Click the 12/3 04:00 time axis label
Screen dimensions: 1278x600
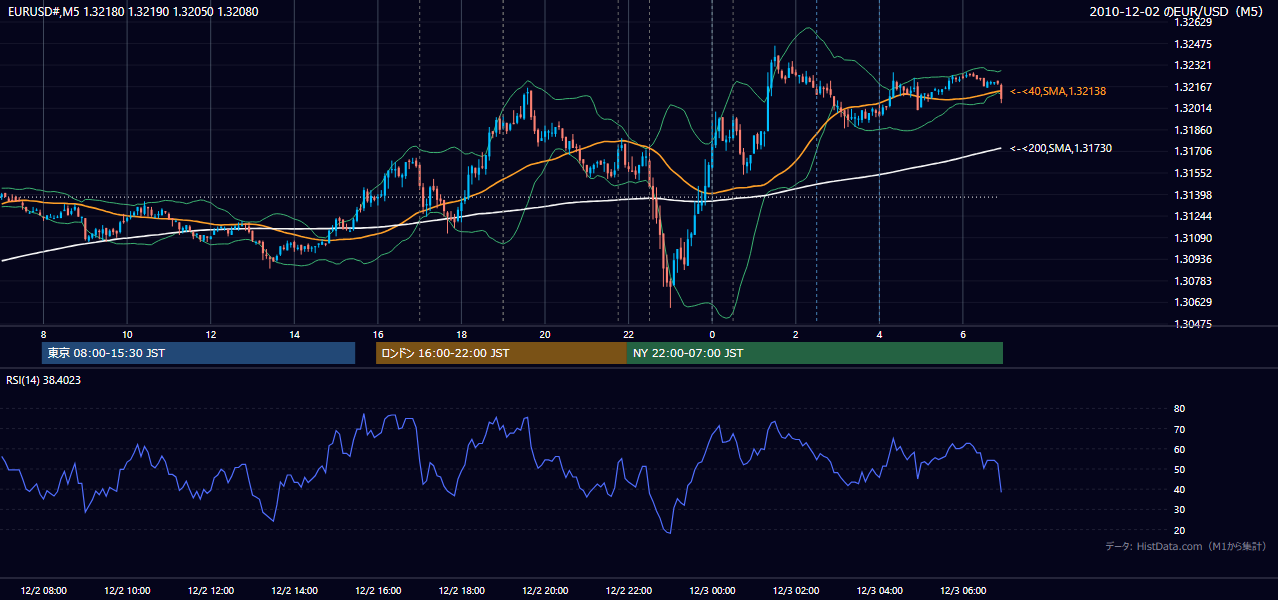(x=880, y=590)
